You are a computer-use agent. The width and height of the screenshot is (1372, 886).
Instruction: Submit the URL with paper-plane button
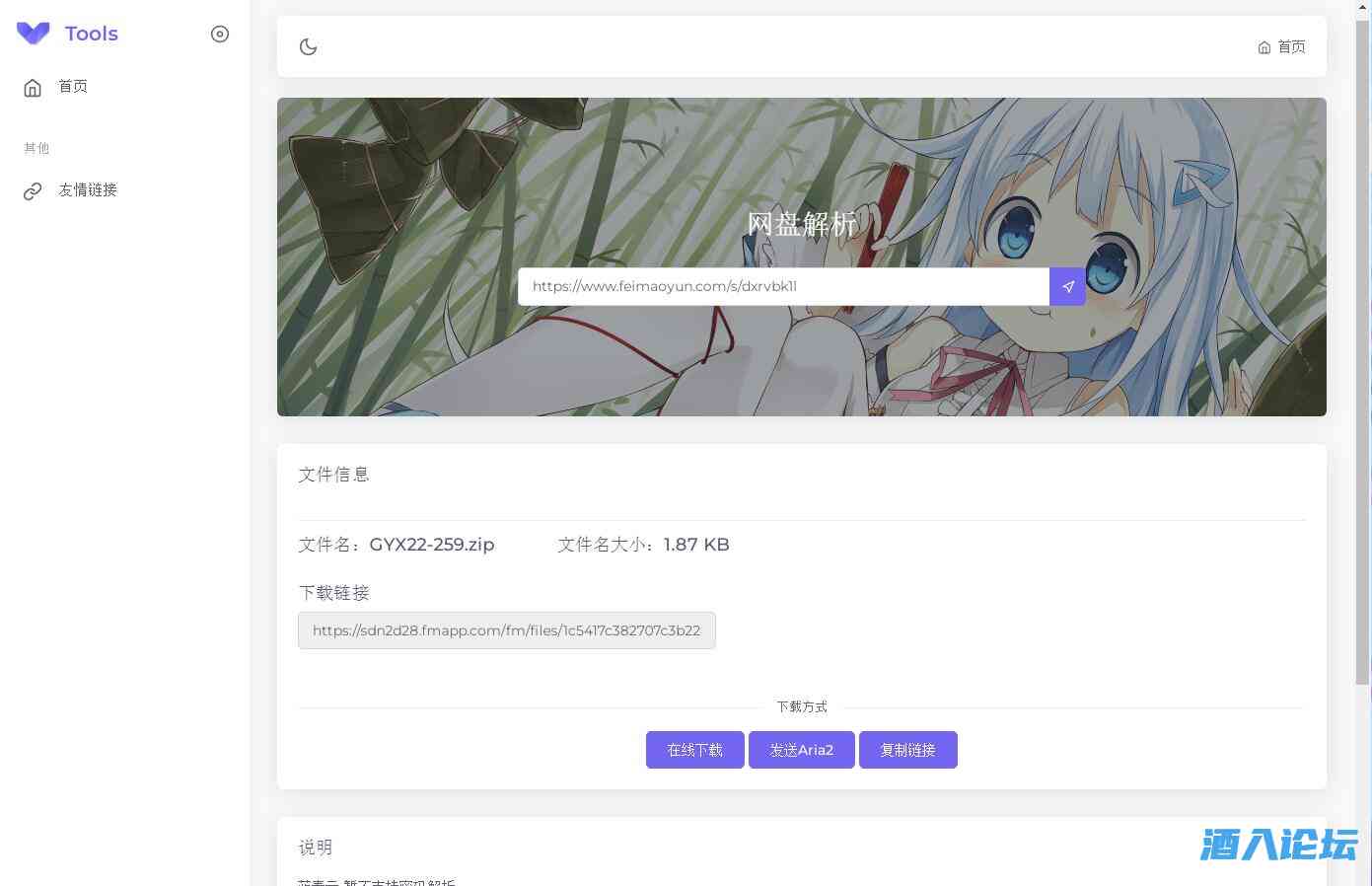1067,286
